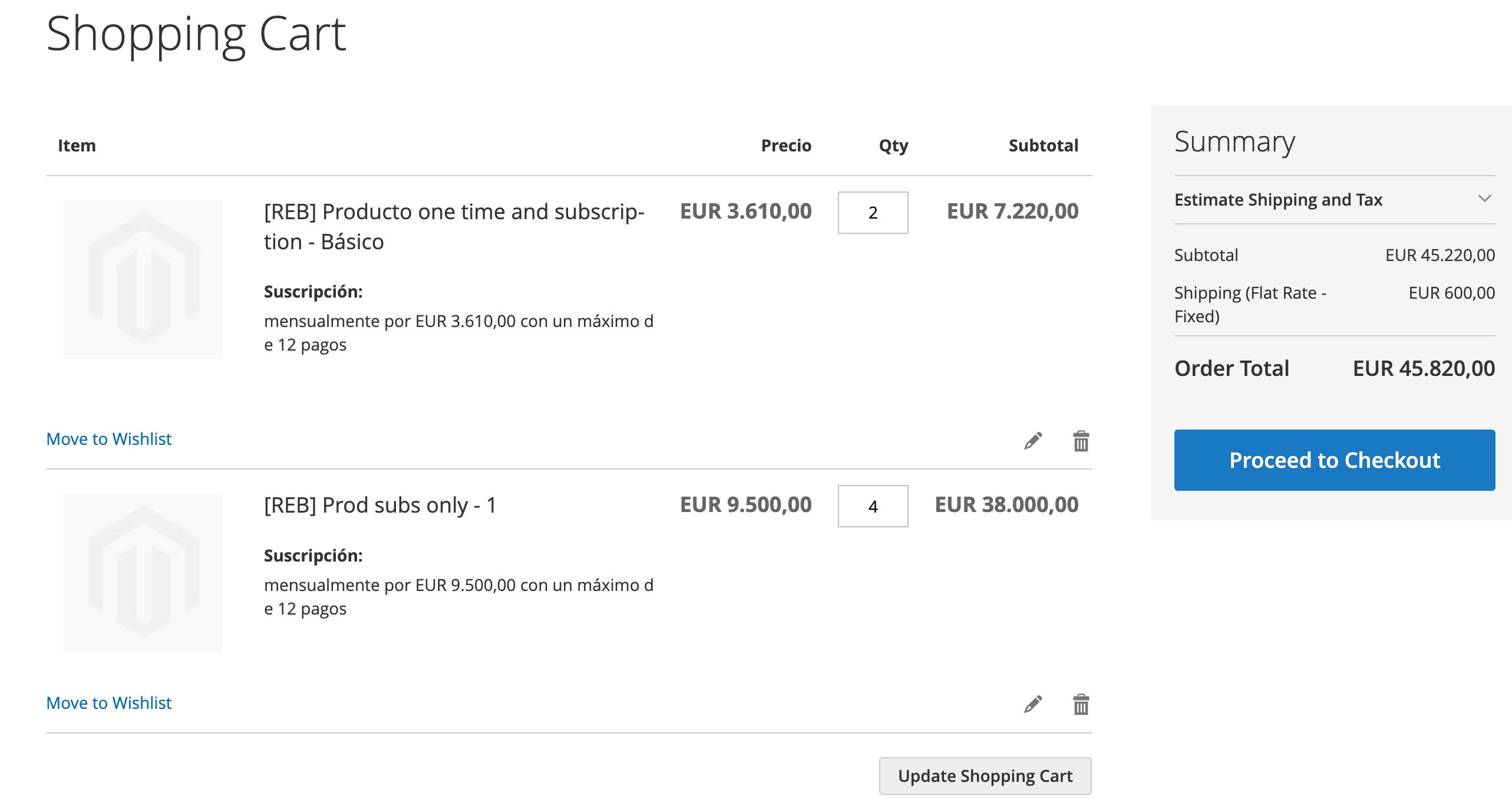Click the Summary heading
The height and width of the screenshot is (799, 1512).
(x=1234, y=141)
